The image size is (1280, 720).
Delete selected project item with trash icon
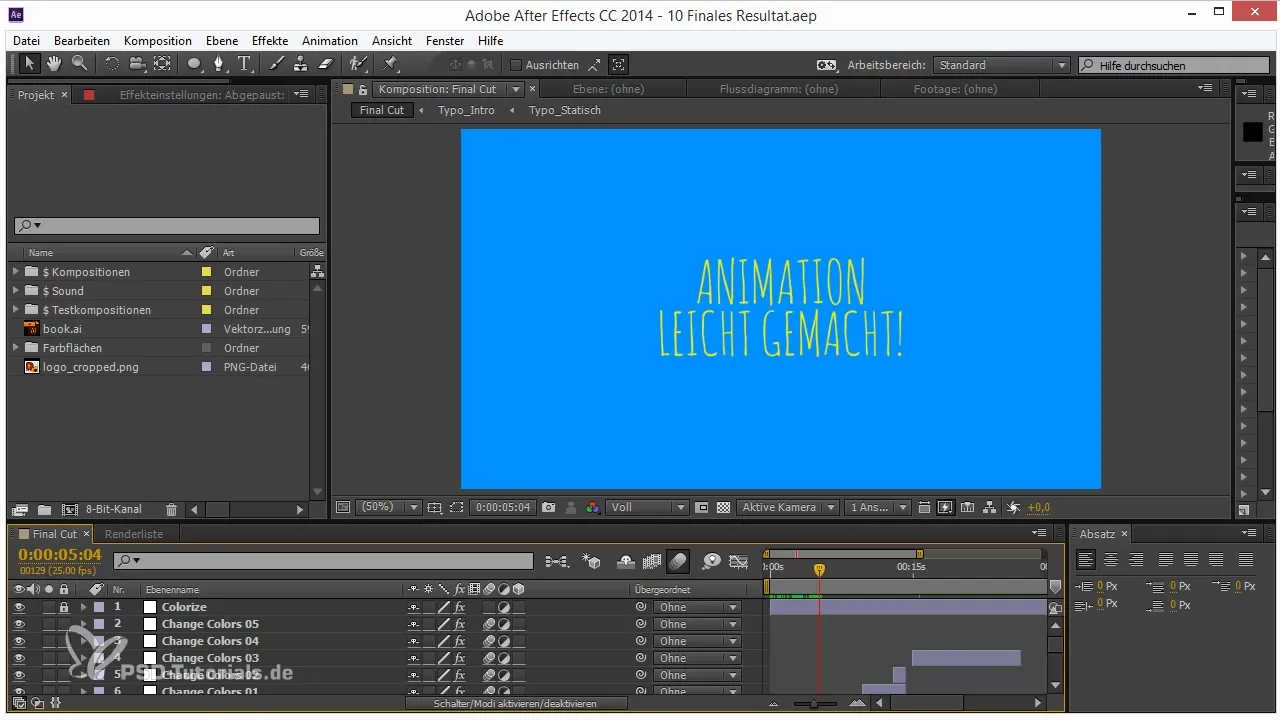pyautogui.click(x=171, y=509)
